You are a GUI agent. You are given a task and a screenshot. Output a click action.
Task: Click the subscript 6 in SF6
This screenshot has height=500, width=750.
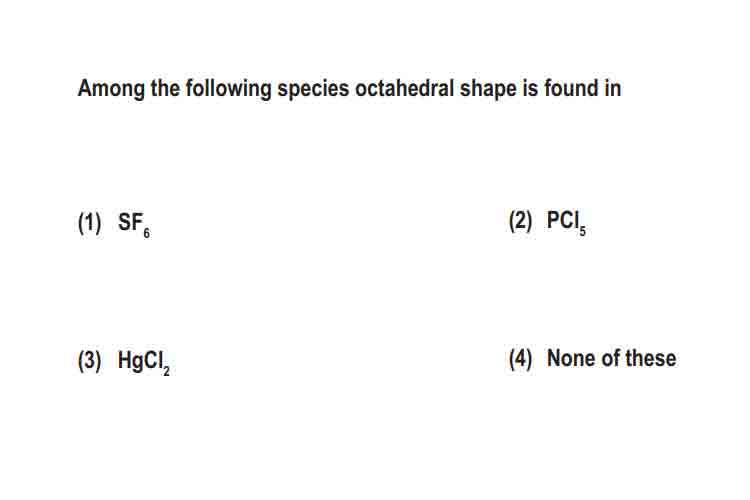(x=146, y=233)
